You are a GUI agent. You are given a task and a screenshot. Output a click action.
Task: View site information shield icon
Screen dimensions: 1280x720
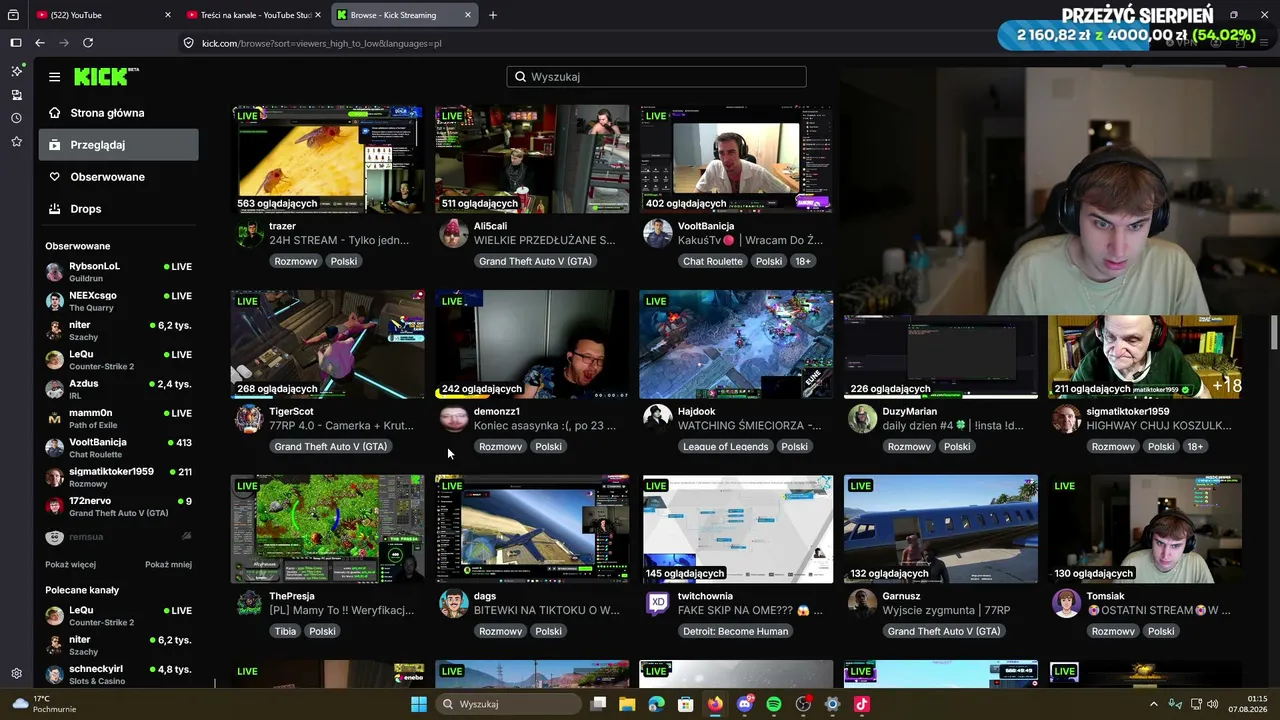188,43
